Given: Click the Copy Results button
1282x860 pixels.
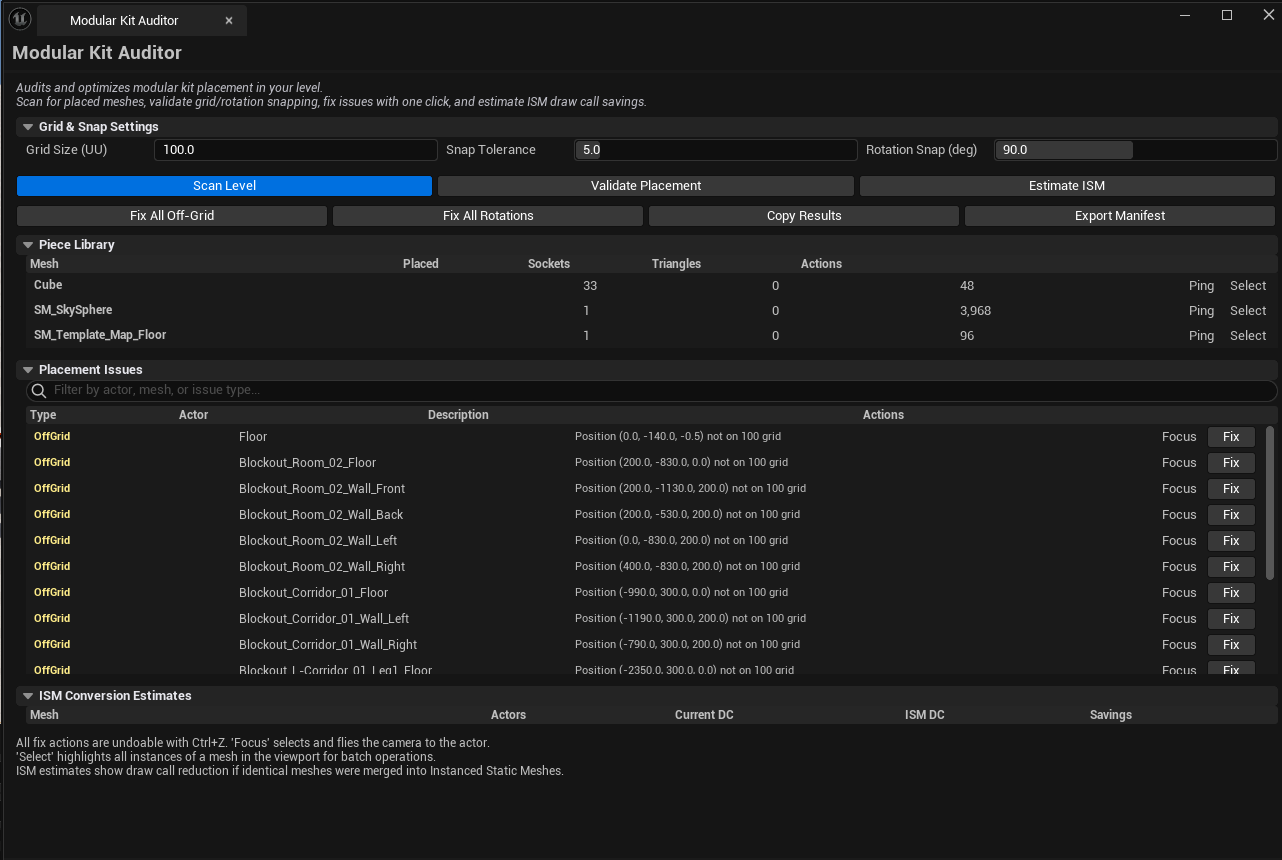Looking at the screenshot, I should pyautogui.click(x=804, y=216).
